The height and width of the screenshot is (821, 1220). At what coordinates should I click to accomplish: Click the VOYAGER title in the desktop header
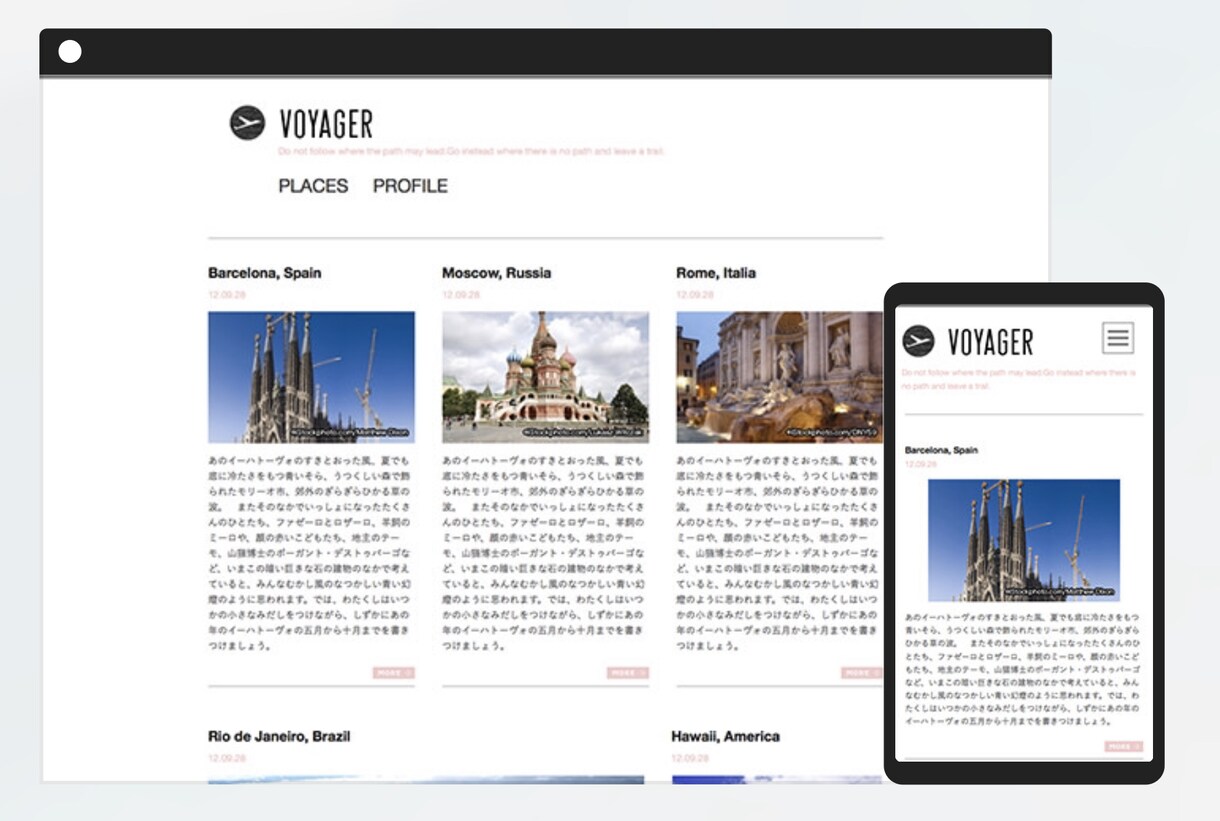click(326, 124)
